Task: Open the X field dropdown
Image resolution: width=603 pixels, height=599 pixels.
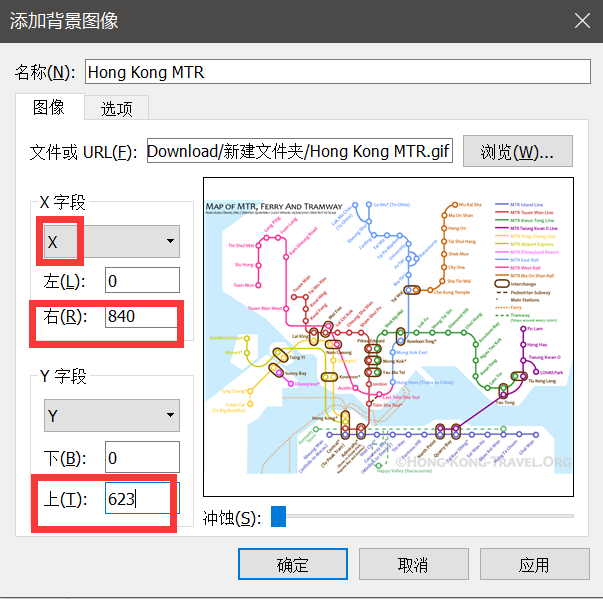Action: tap(112, 241)
